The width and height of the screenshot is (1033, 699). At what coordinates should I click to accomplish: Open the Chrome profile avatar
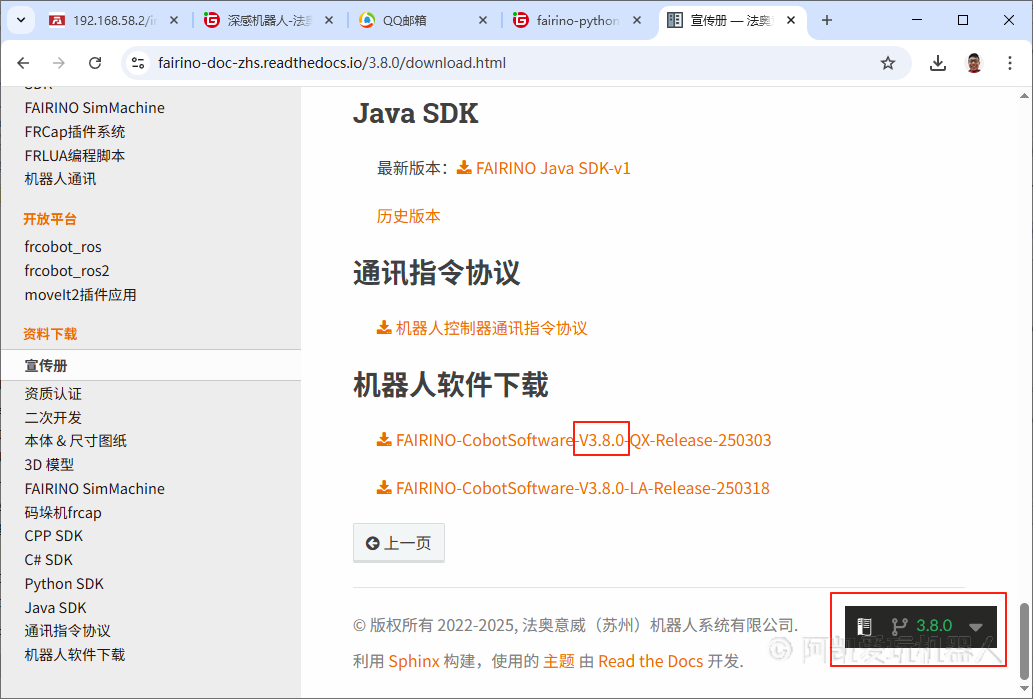pos(973,63)
